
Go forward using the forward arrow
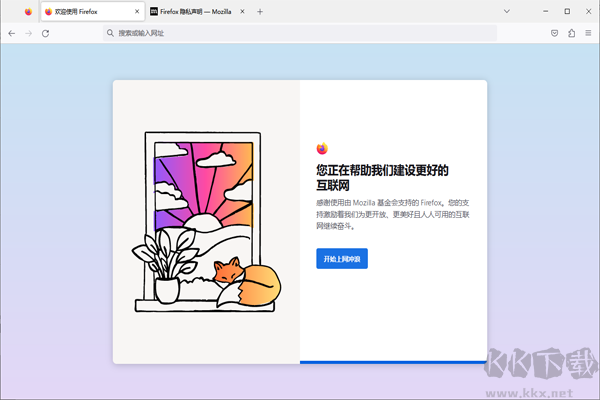point(29,33)
